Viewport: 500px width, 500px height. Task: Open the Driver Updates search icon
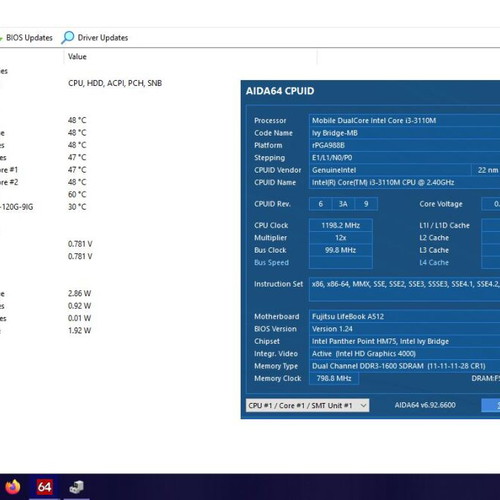click(68, 38)
